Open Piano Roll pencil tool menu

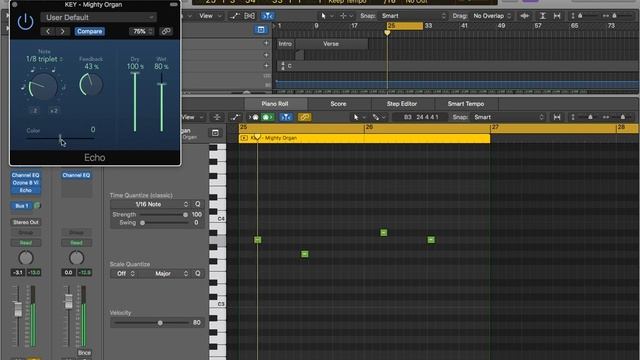click(x=378, y=117)
